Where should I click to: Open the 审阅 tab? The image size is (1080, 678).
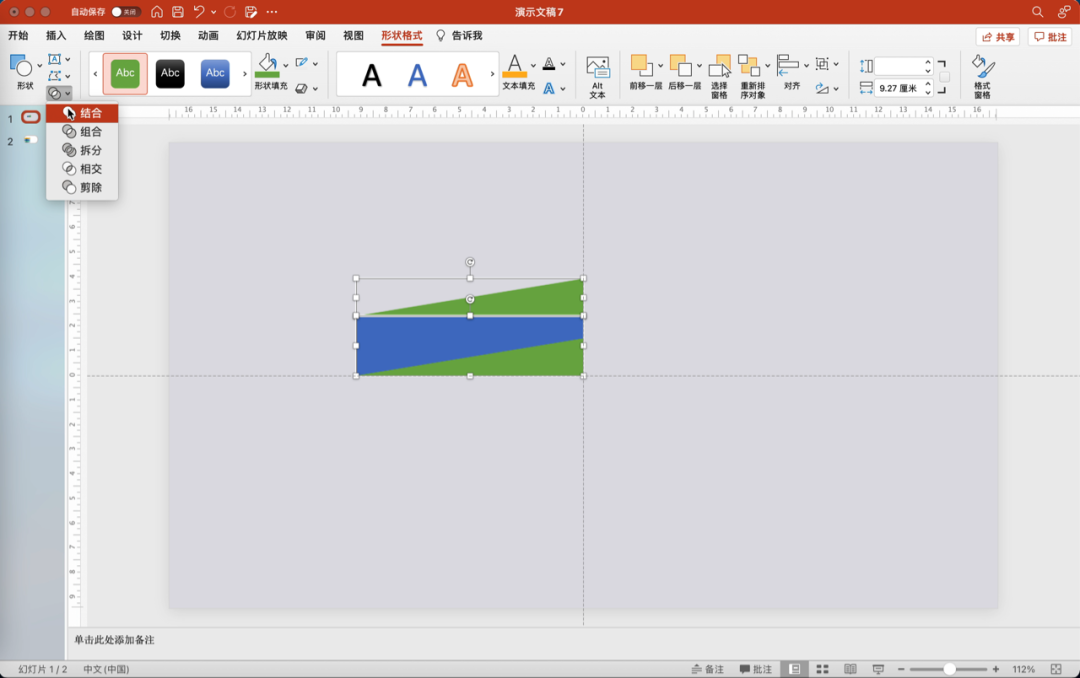[x=315, y=36]
